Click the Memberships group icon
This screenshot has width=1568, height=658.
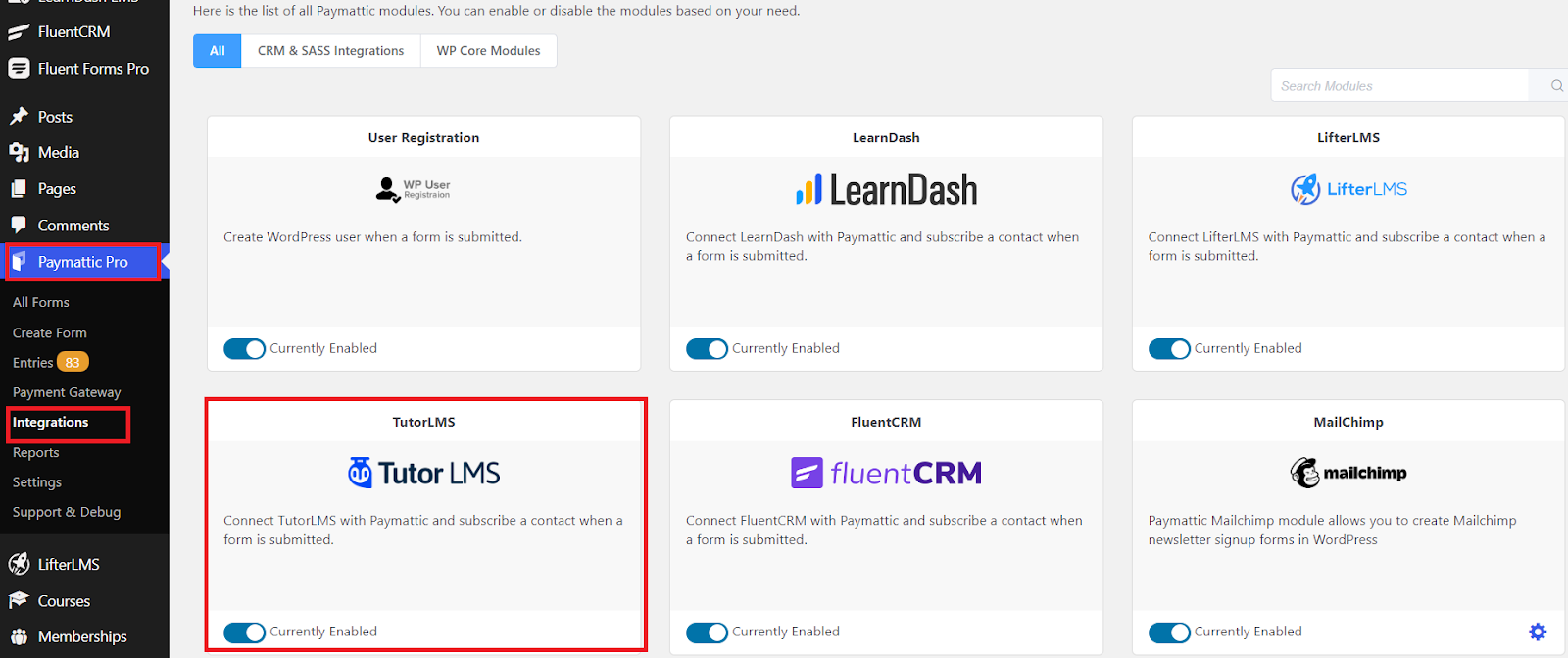click(x=19, y=636)
